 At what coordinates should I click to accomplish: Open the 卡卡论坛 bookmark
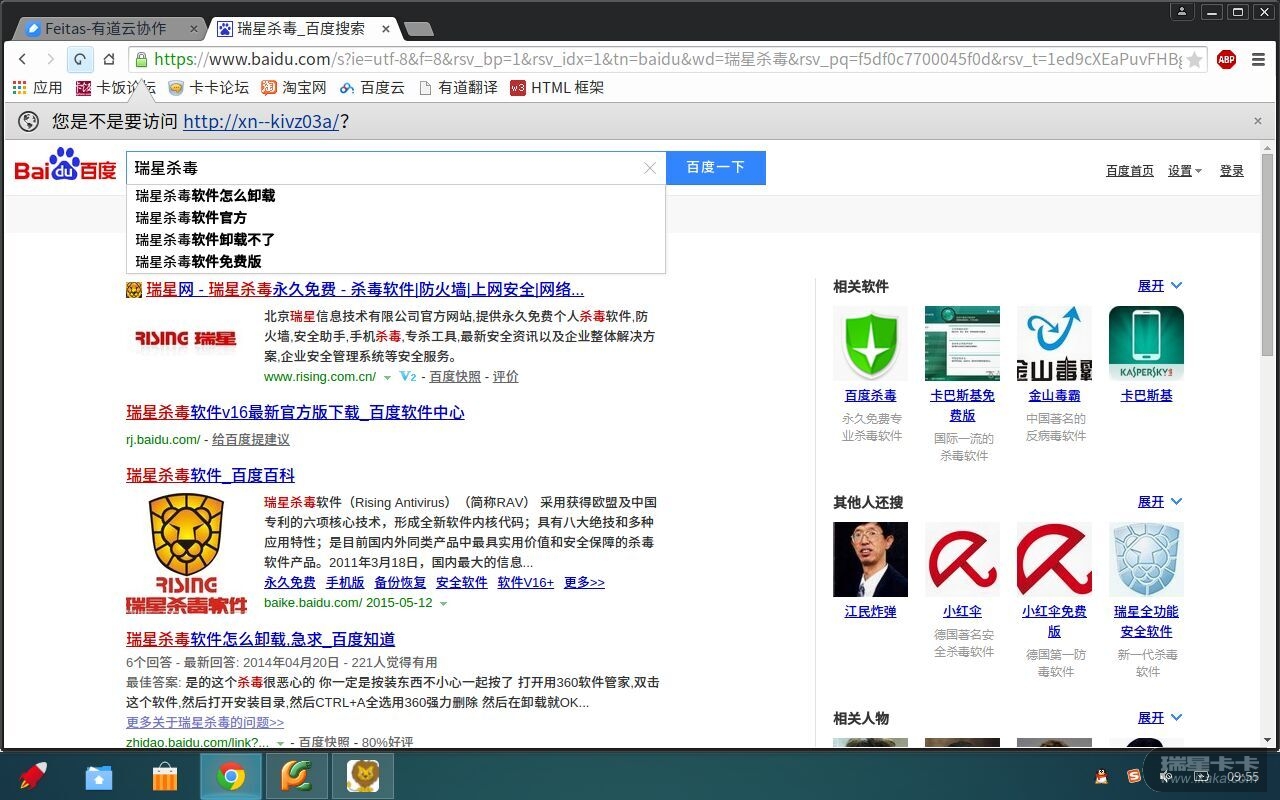(x=208, y=88)
